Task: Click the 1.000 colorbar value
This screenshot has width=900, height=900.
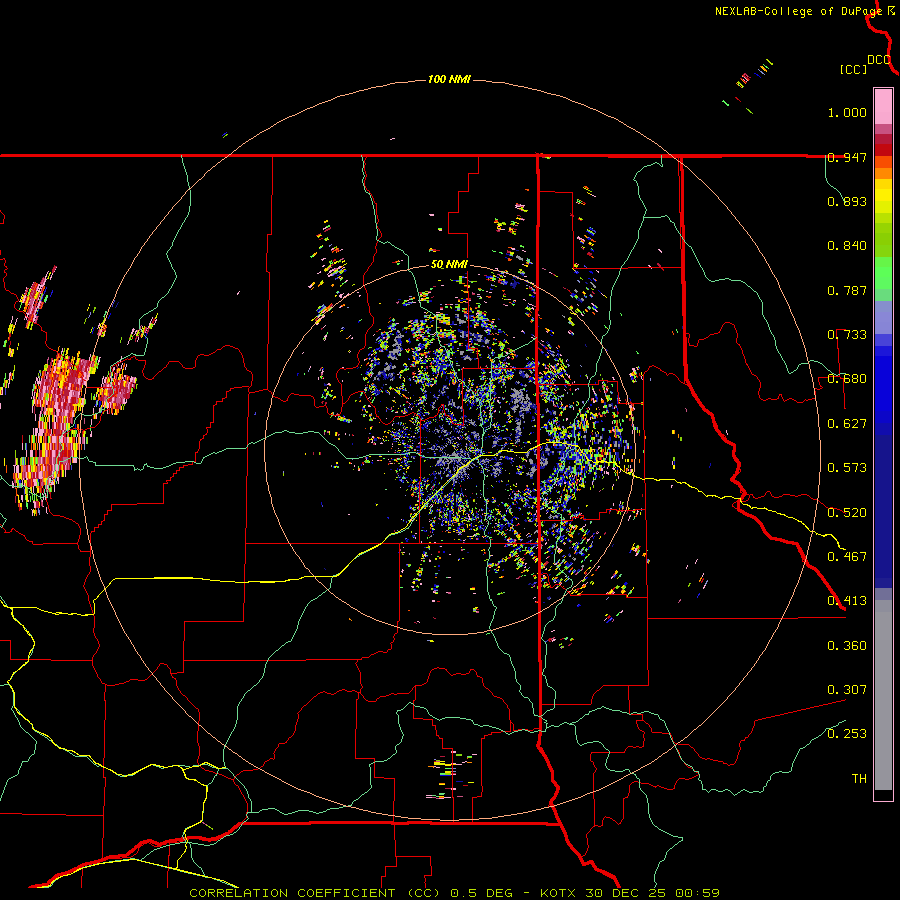Action: pos(847,112)
